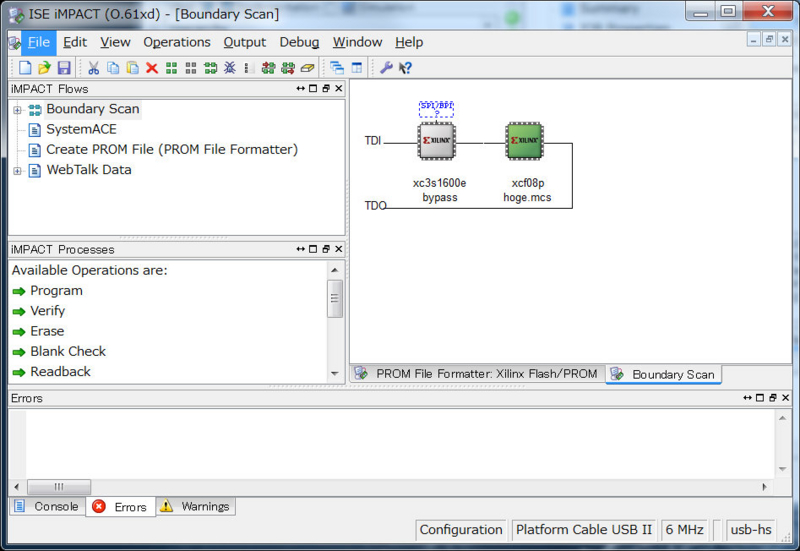Click the What's This help cursor icon

[x=406, y=68]
